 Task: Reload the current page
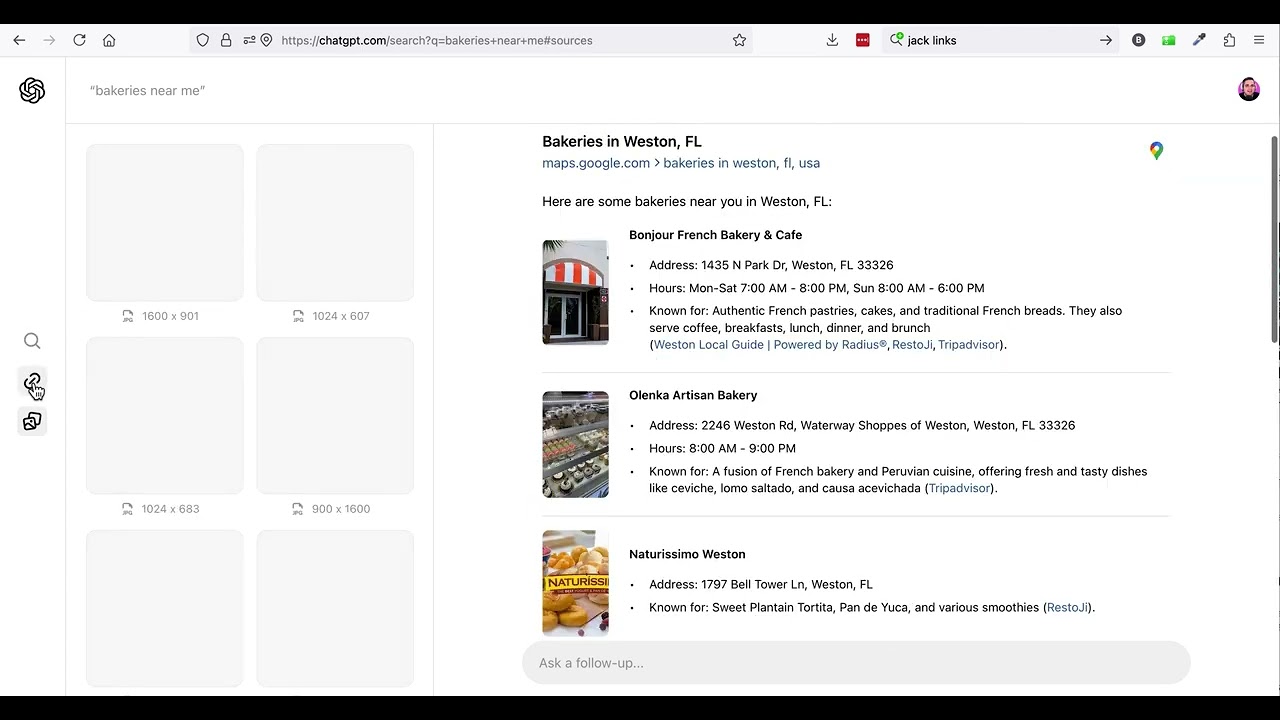click(x=79, y=40)
